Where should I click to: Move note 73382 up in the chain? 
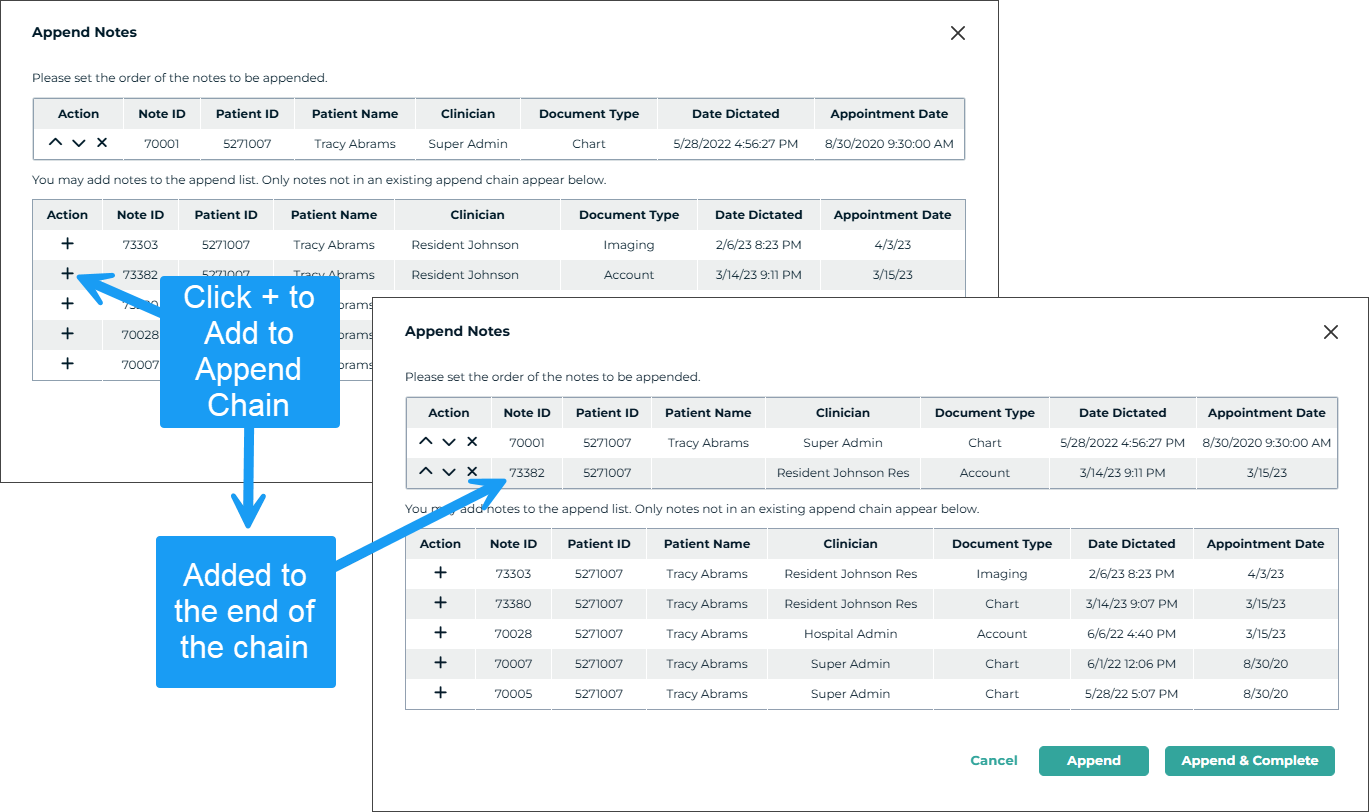(x=426, y=472)
